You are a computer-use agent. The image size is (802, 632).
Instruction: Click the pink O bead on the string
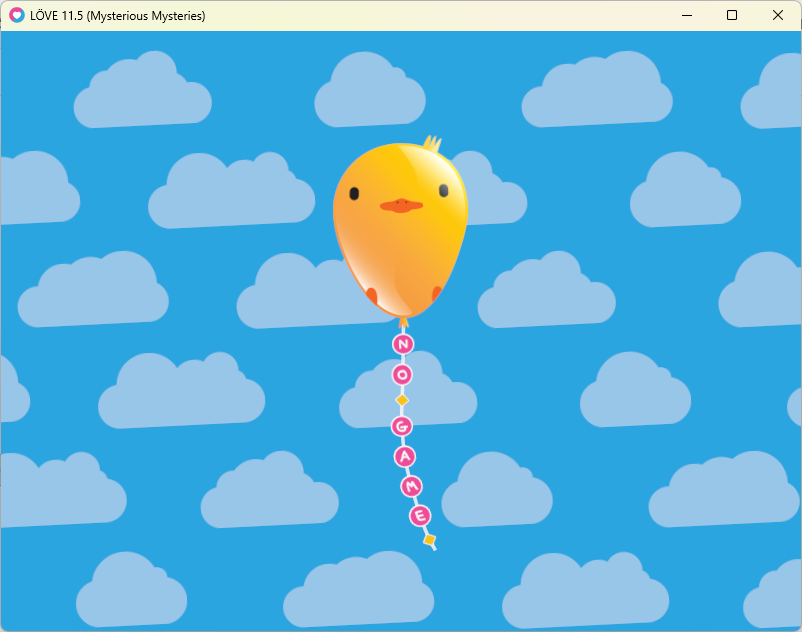(x=402, y=374)
